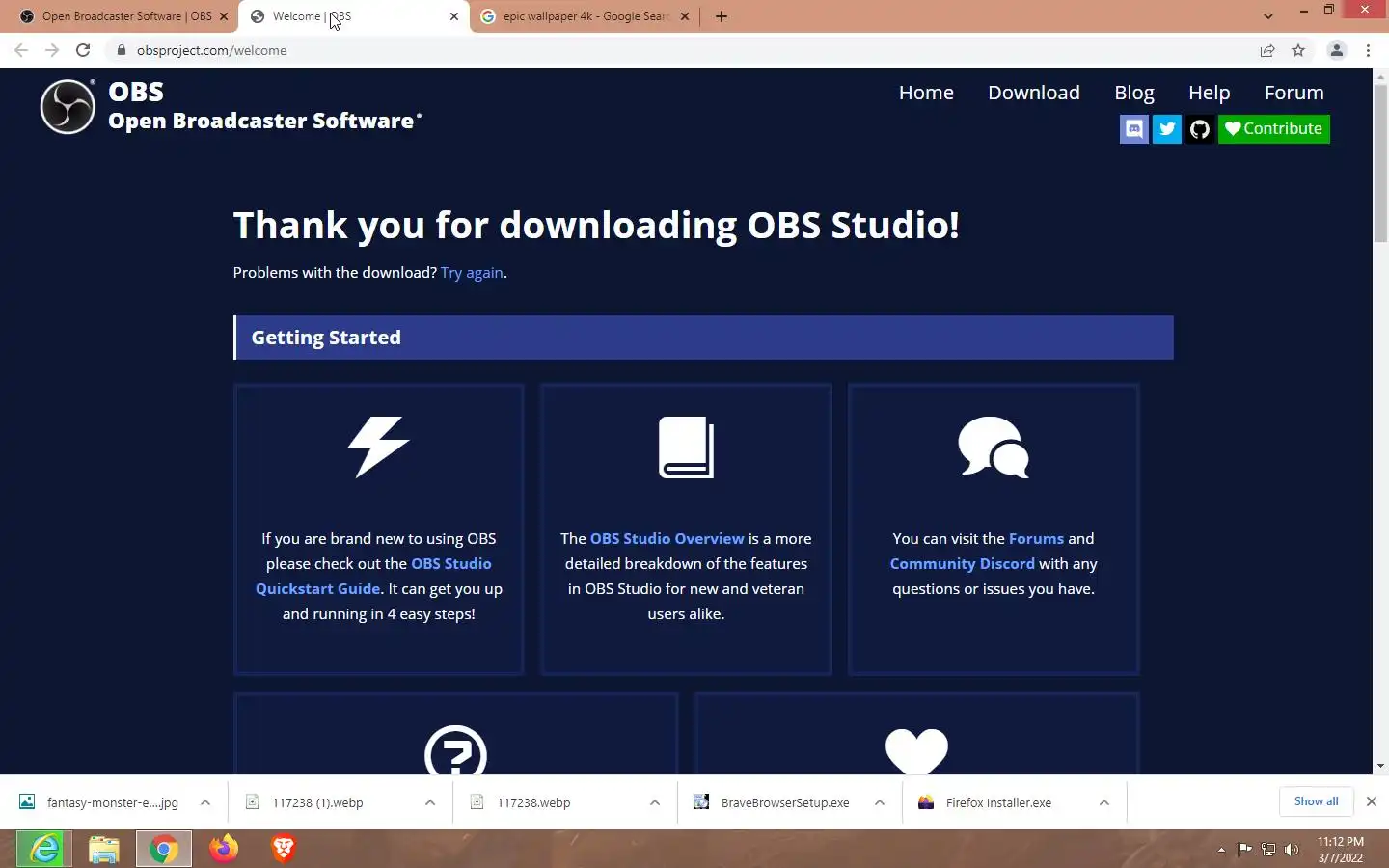Image resolution: width=1389 pixels, height=868 pixels.
Task: Open the network tray icon
Action: (x=1268, y=850)
